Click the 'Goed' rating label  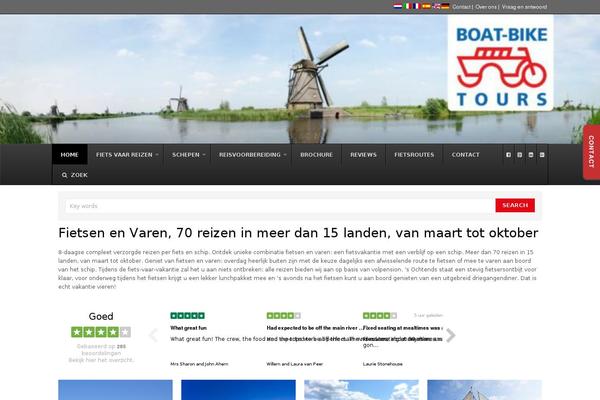pos(101,317)
